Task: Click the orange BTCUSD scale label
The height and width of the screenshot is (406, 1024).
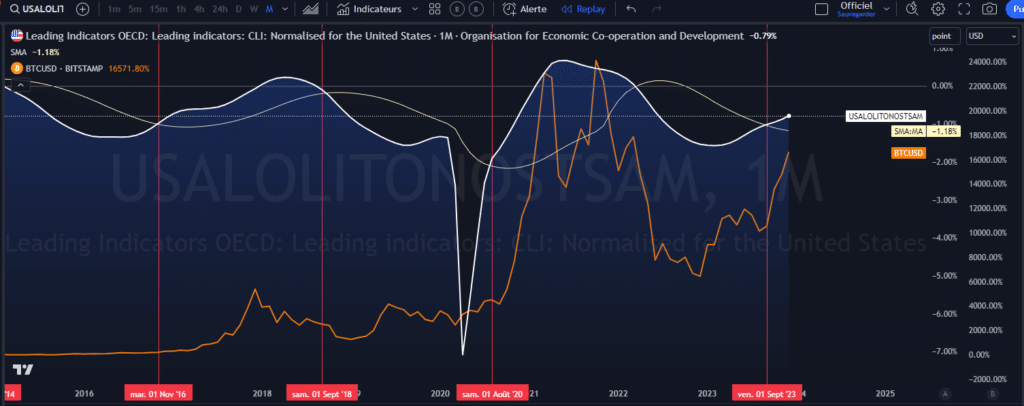Action: click(908, 153)
